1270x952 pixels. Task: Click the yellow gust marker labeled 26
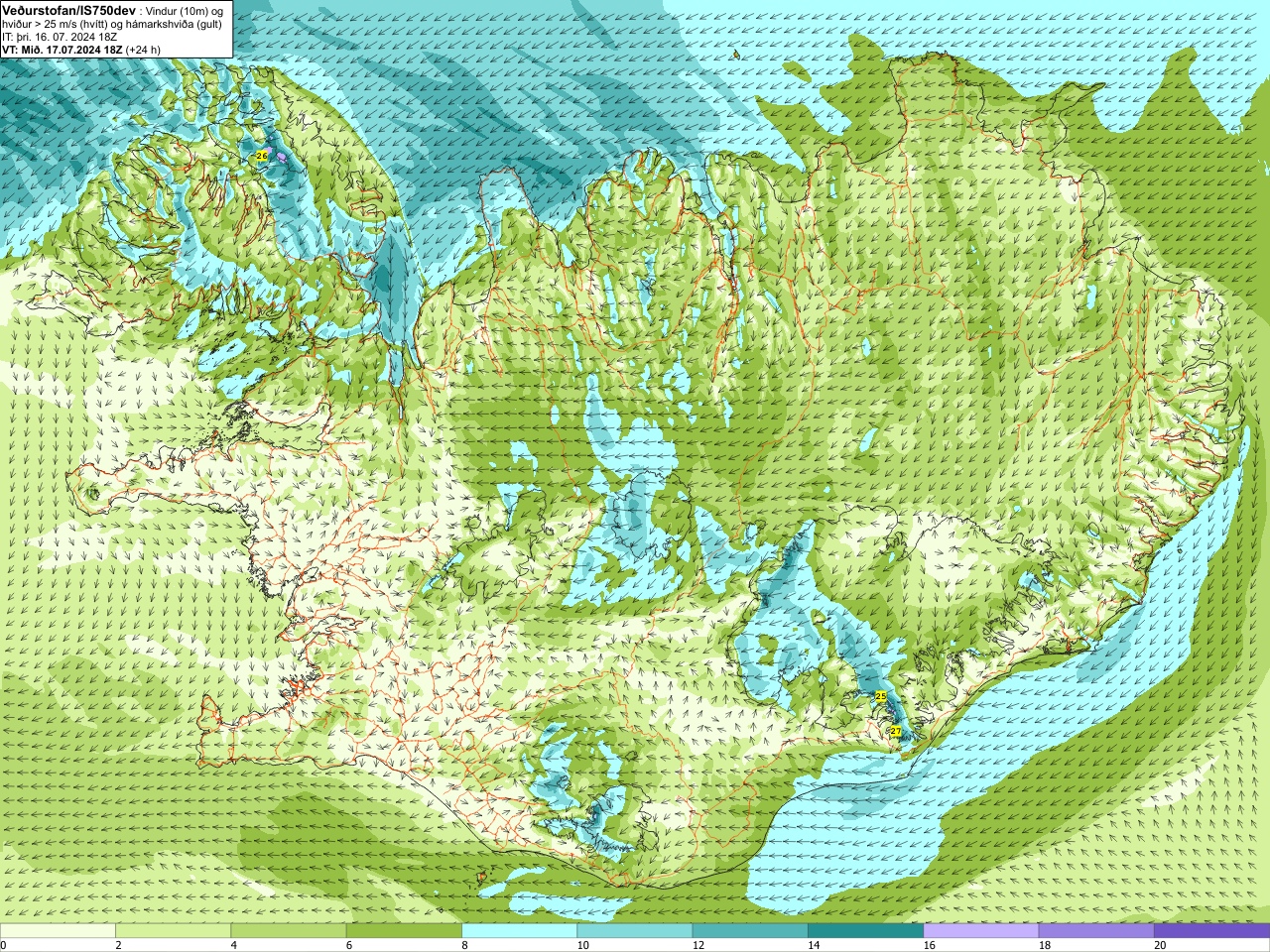[262, 156]
